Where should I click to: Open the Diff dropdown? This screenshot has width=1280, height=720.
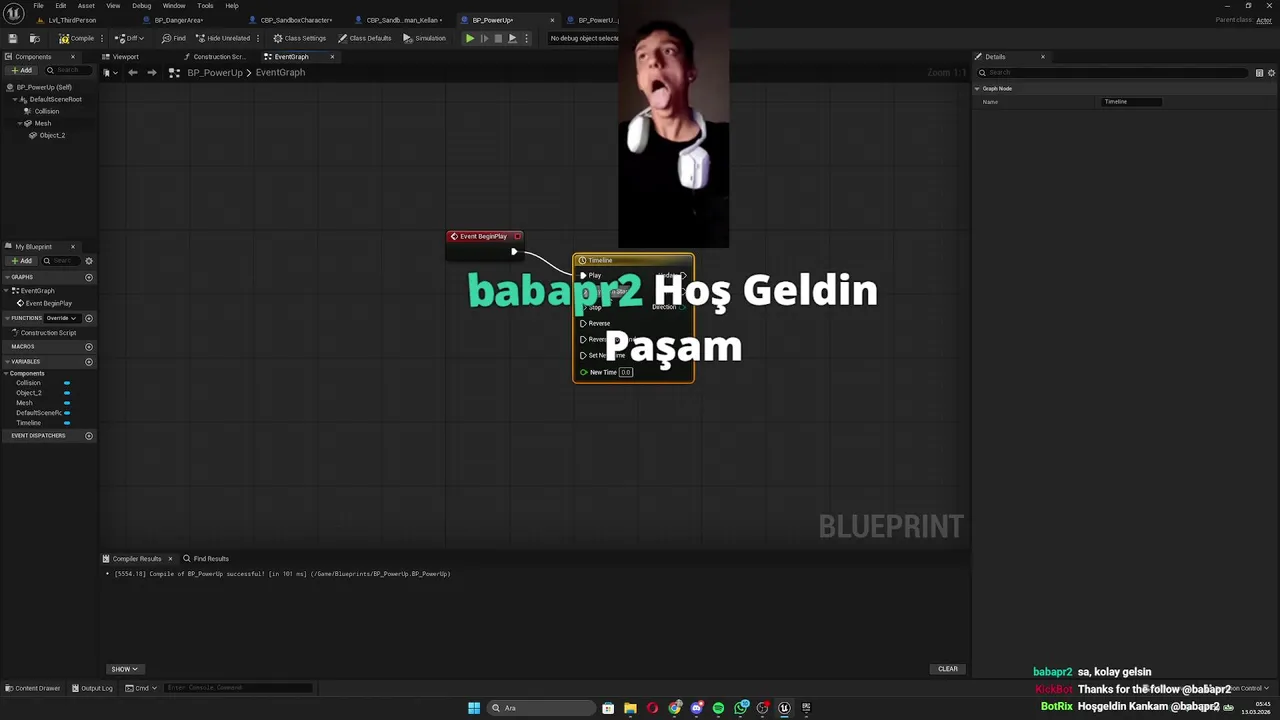(x=130, y=38)
